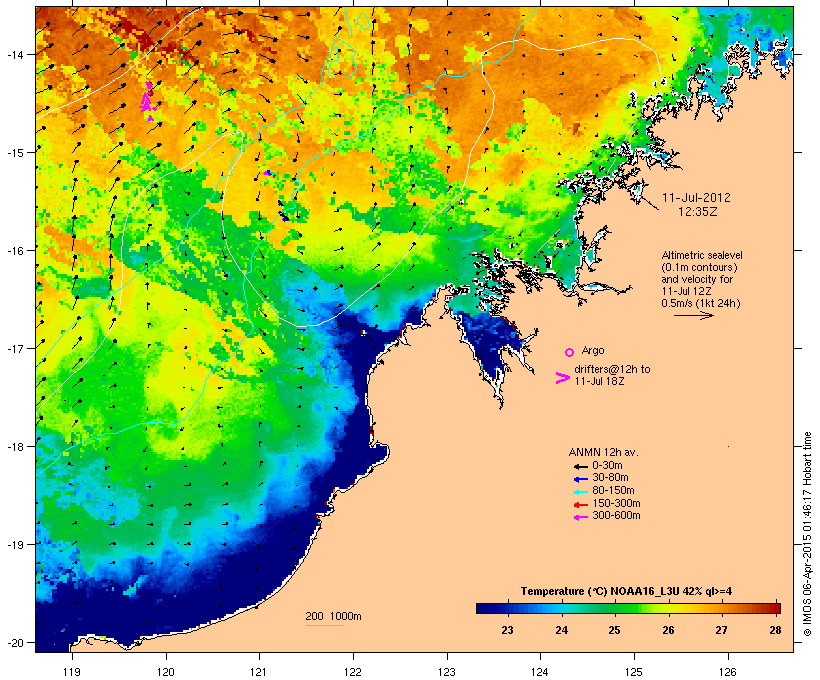Image resolution: width=820 pixels, height=680 pixels.
Task: Click the 124 longitude axis label
Action: coord(540,672)
